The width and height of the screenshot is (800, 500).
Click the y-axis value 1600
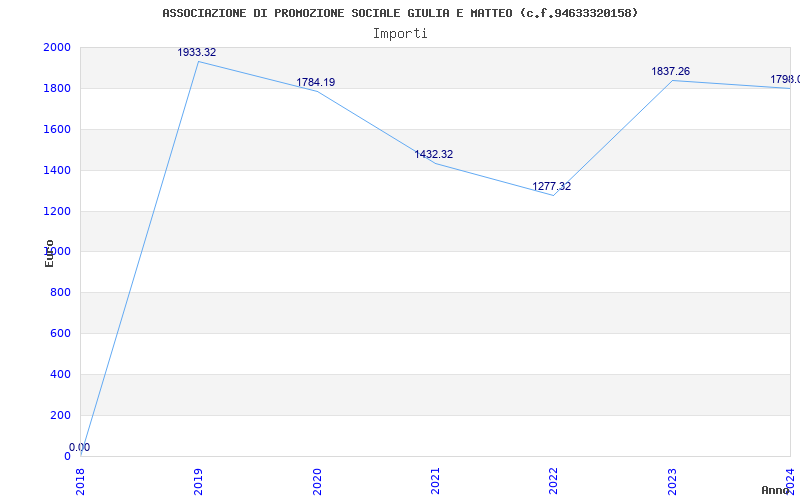[x=57, y=129]
